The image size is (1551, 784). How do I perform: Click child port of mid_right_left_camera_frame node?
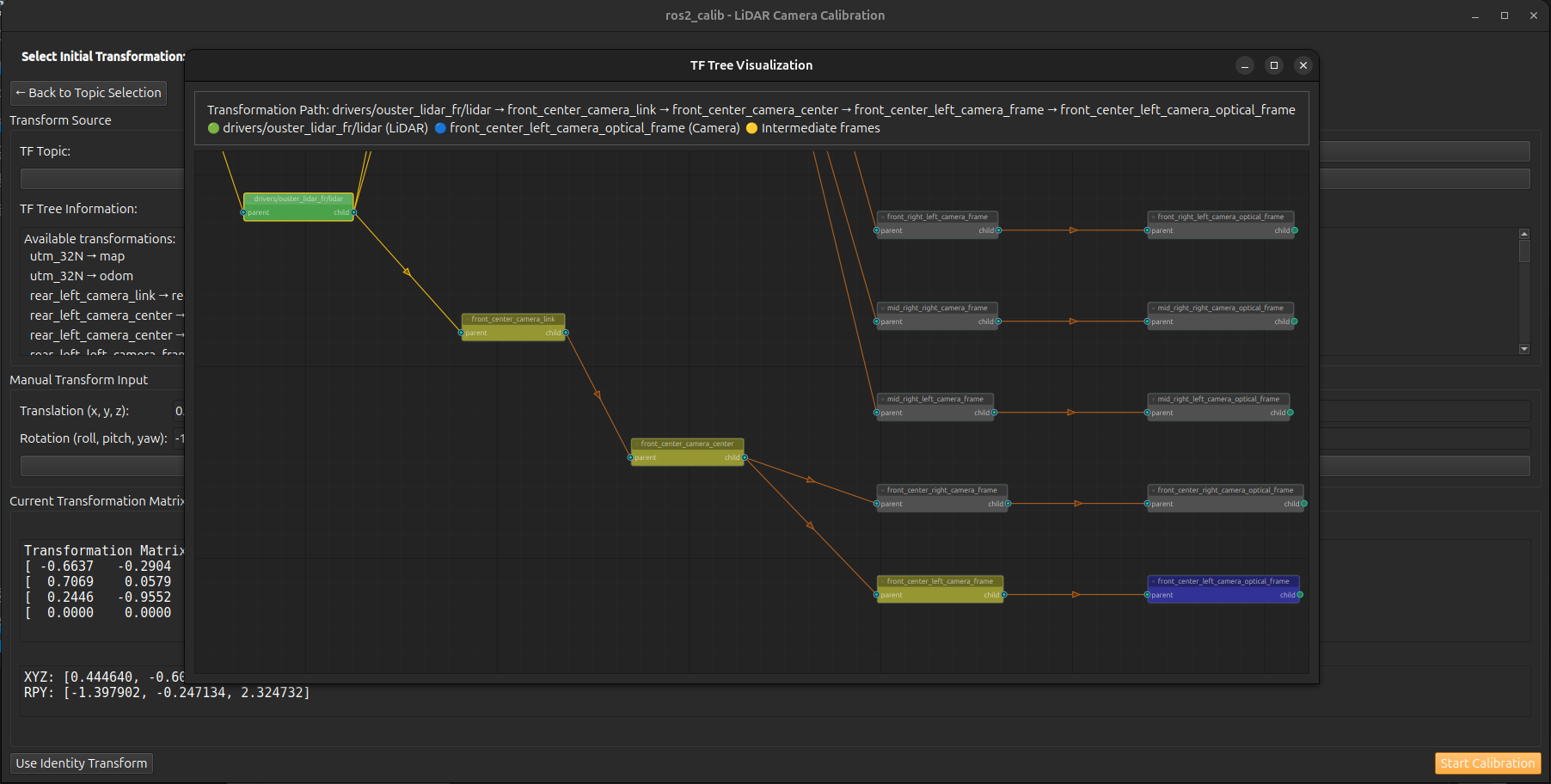click(x=994, y=413)
